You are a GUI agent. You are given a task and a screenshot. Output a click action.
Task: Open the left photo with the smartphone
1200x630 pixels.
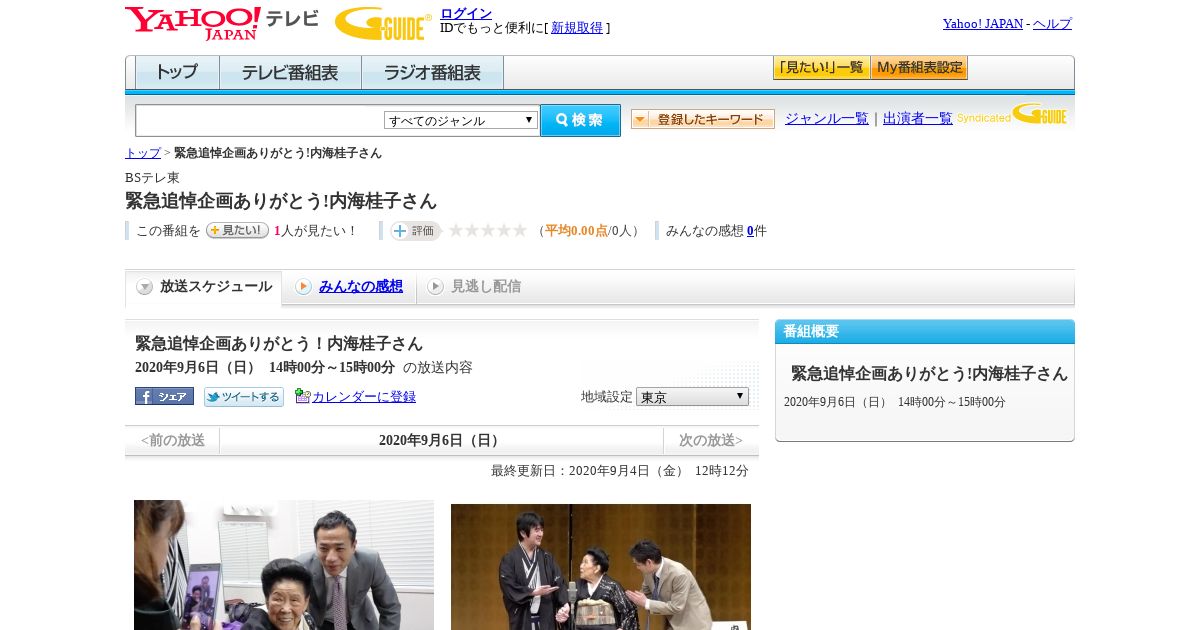point(284,565)
